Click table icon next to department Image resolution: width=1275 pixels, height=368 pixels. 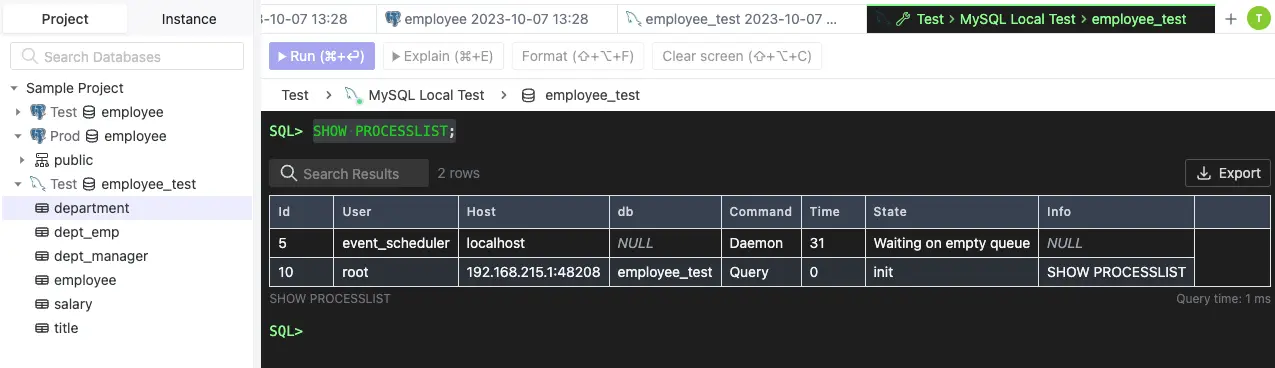point(42,208)
